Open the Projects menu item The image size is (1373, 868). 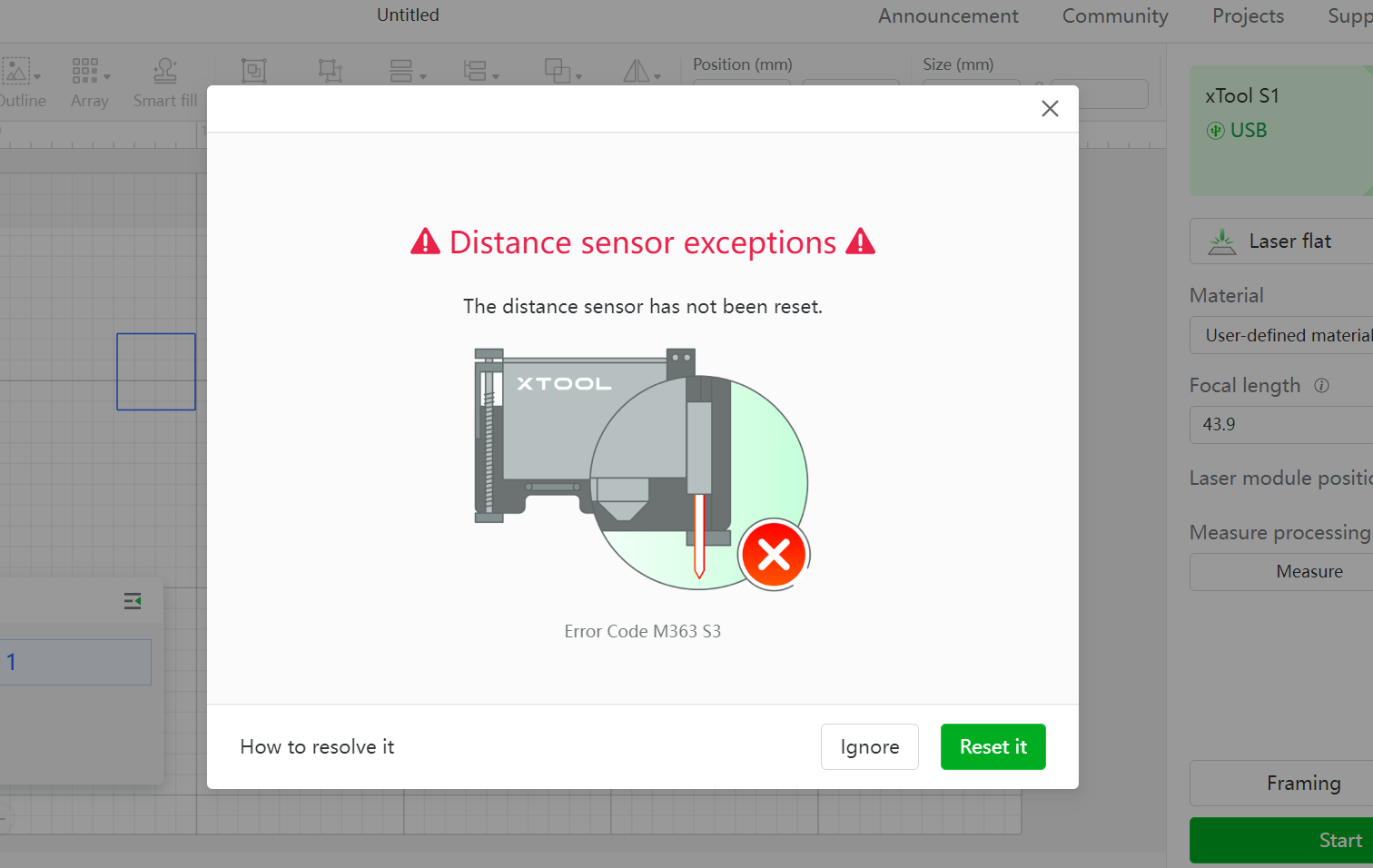click(1248, 16)
